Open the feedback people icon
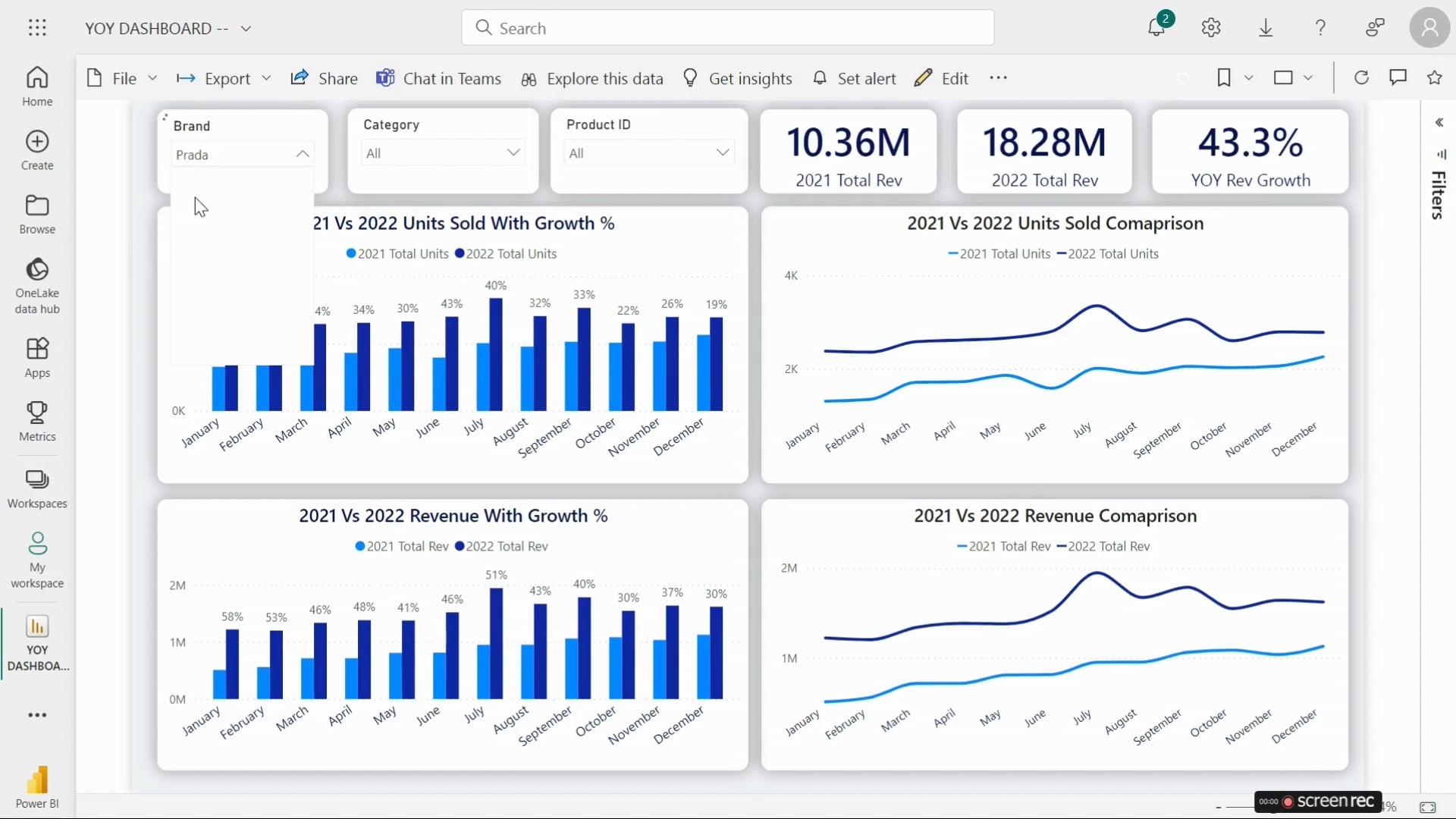1456x819 pixels. coord(1375,28)
